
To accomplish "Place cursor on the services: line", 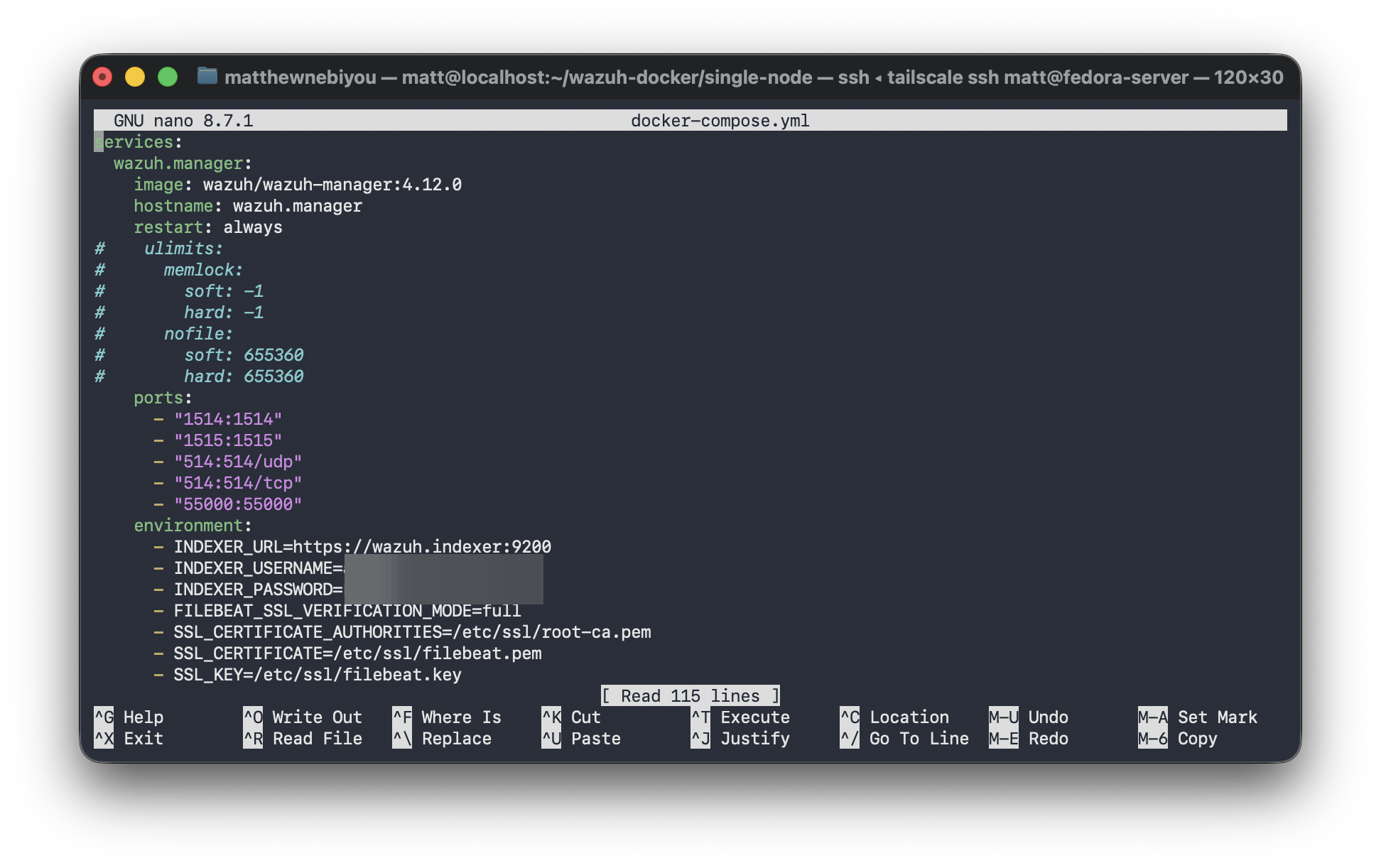I will [x=139, y=142].
